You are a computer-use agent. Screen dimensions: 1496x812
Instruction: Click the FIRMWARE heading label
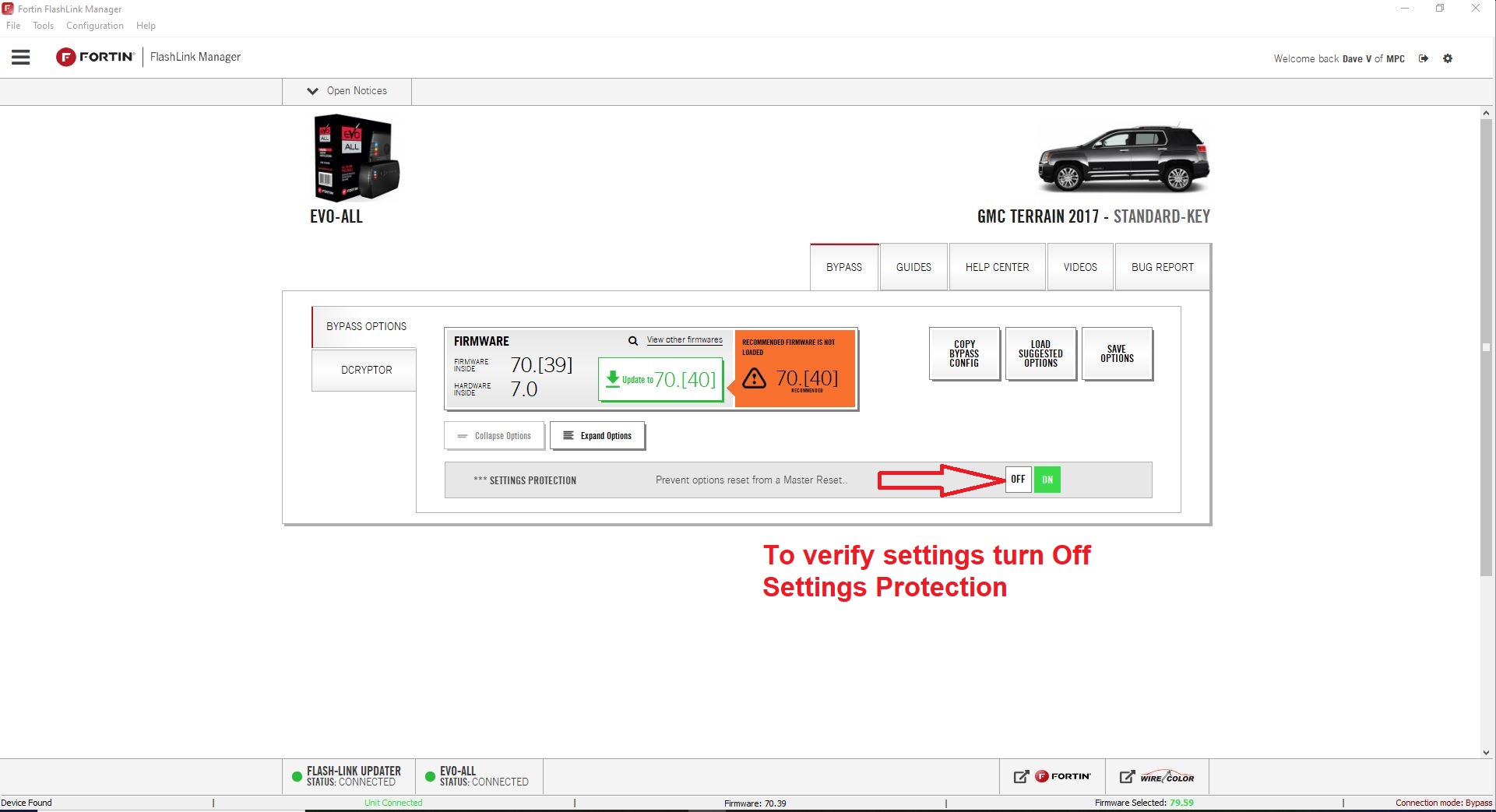click(x=481, y=341)
